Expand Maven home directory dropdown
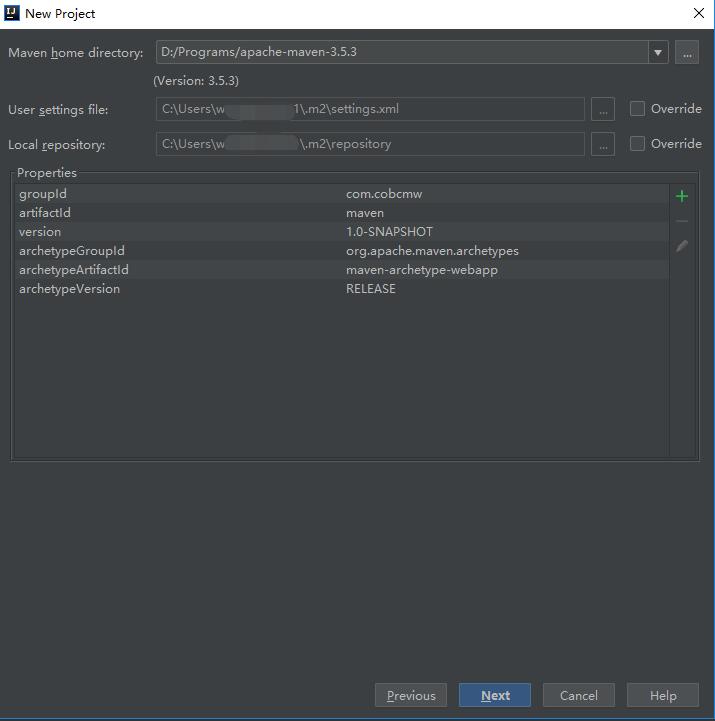The width and height of the screenshot is (715, 721). coord(657,53)
